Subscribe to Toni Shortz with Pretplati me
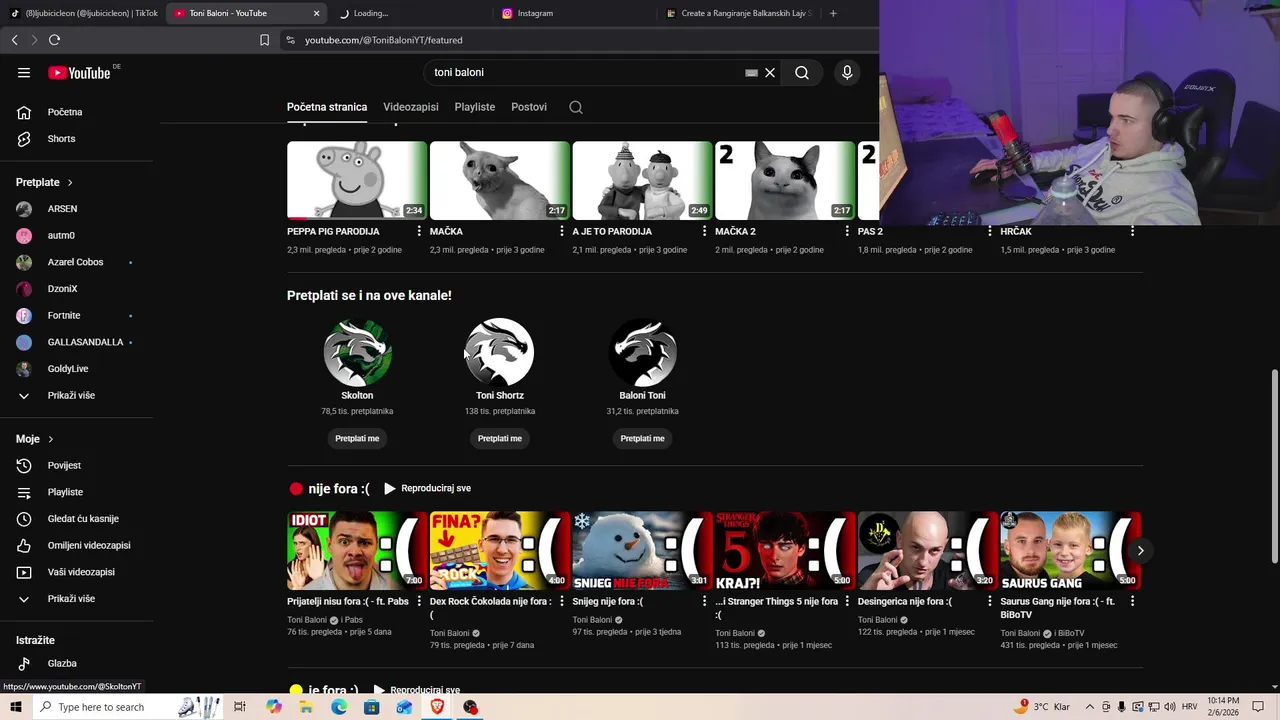Image resolution: width=1280 pixels, height=720 pixels. (500, 438)
